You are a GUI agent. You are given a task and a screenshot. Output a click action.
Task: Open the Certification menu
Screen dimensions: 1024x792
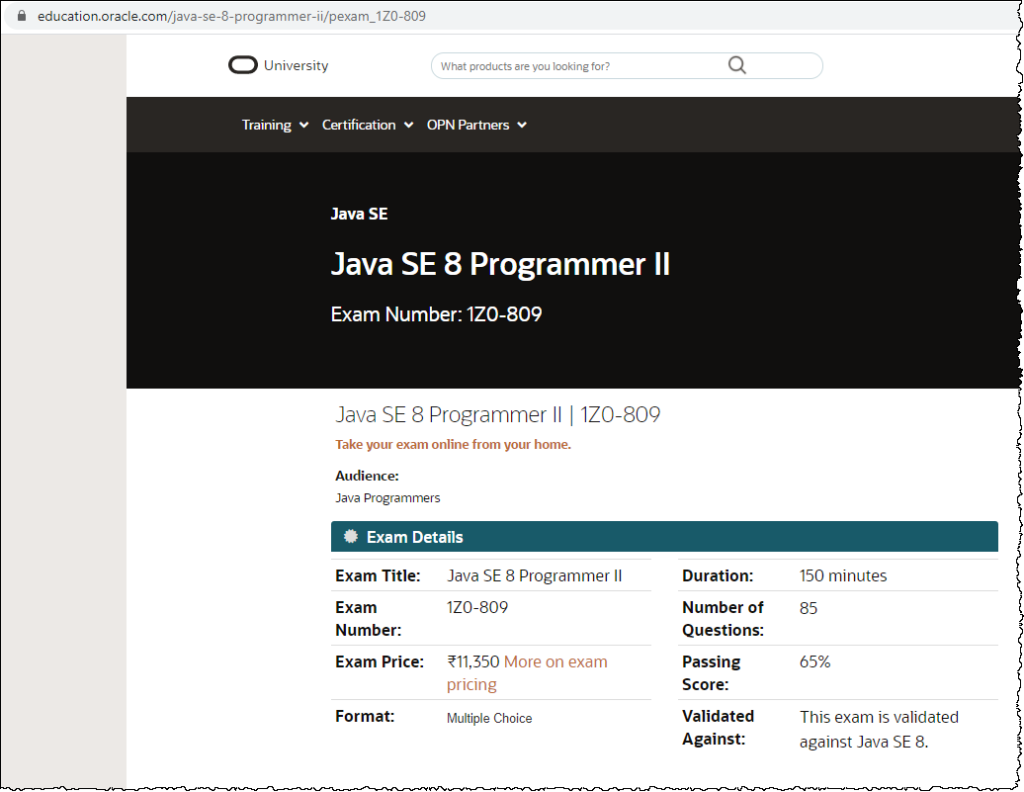pyautogui.click(x=359, y=125)
